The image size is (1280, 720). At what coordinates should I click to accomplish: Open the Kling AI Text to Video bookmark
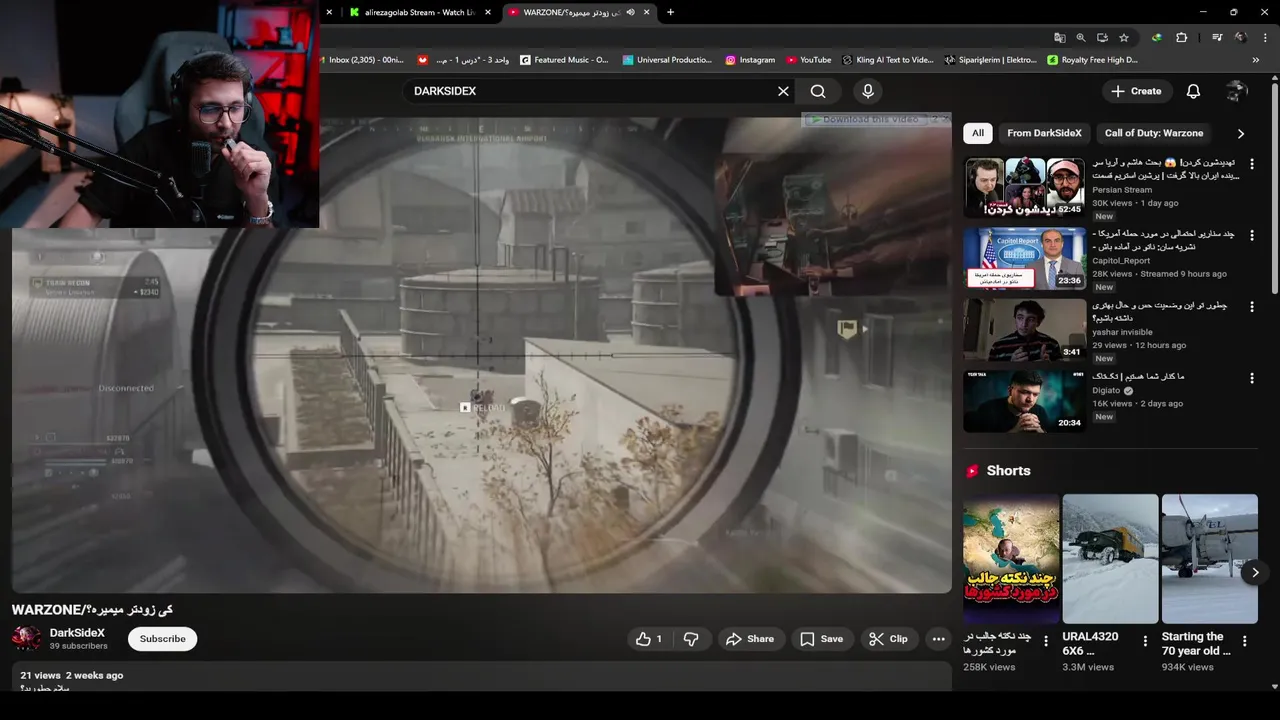888,60
